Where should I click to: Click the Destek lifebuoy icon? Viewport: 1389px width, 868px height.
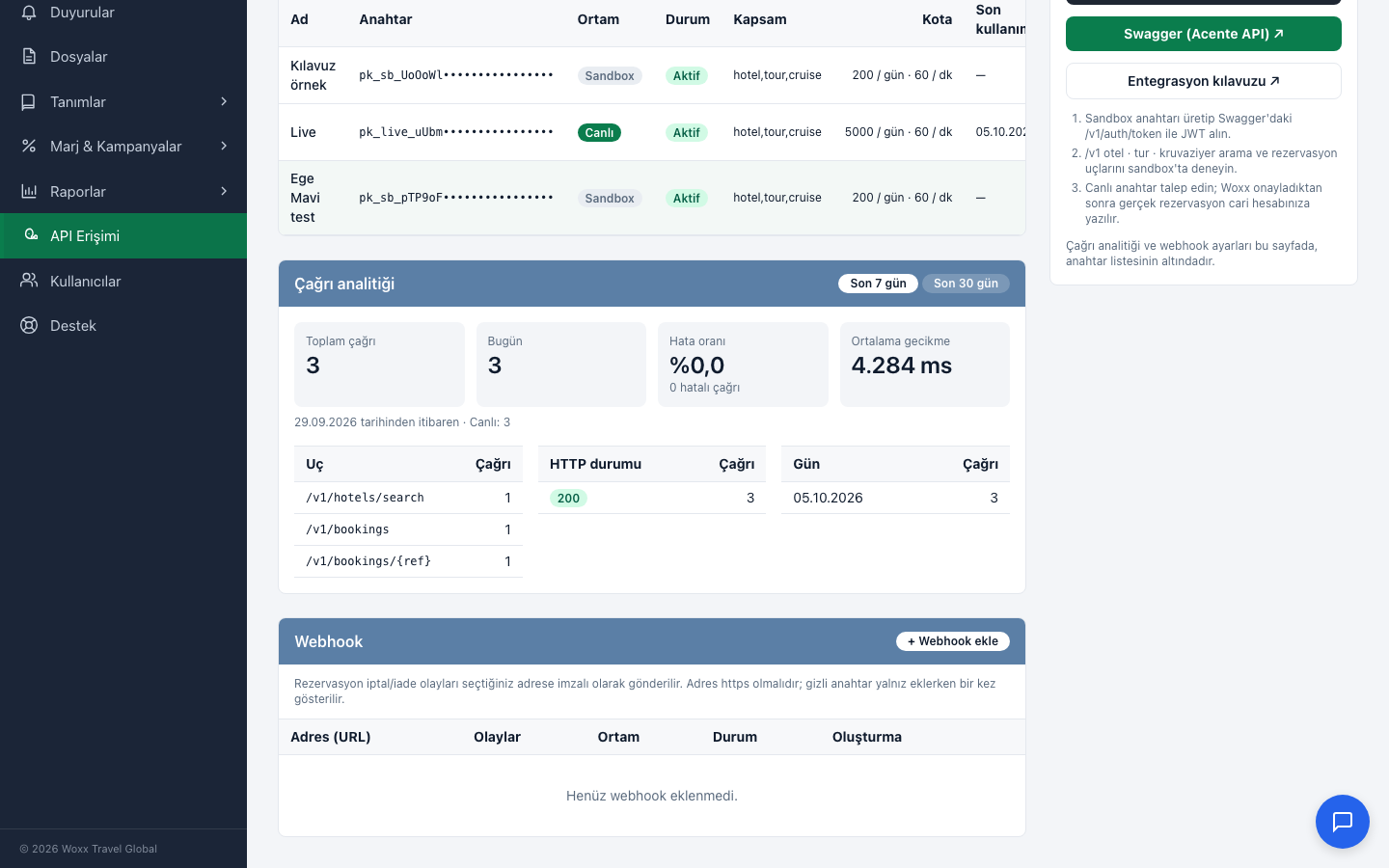[29, 325]
